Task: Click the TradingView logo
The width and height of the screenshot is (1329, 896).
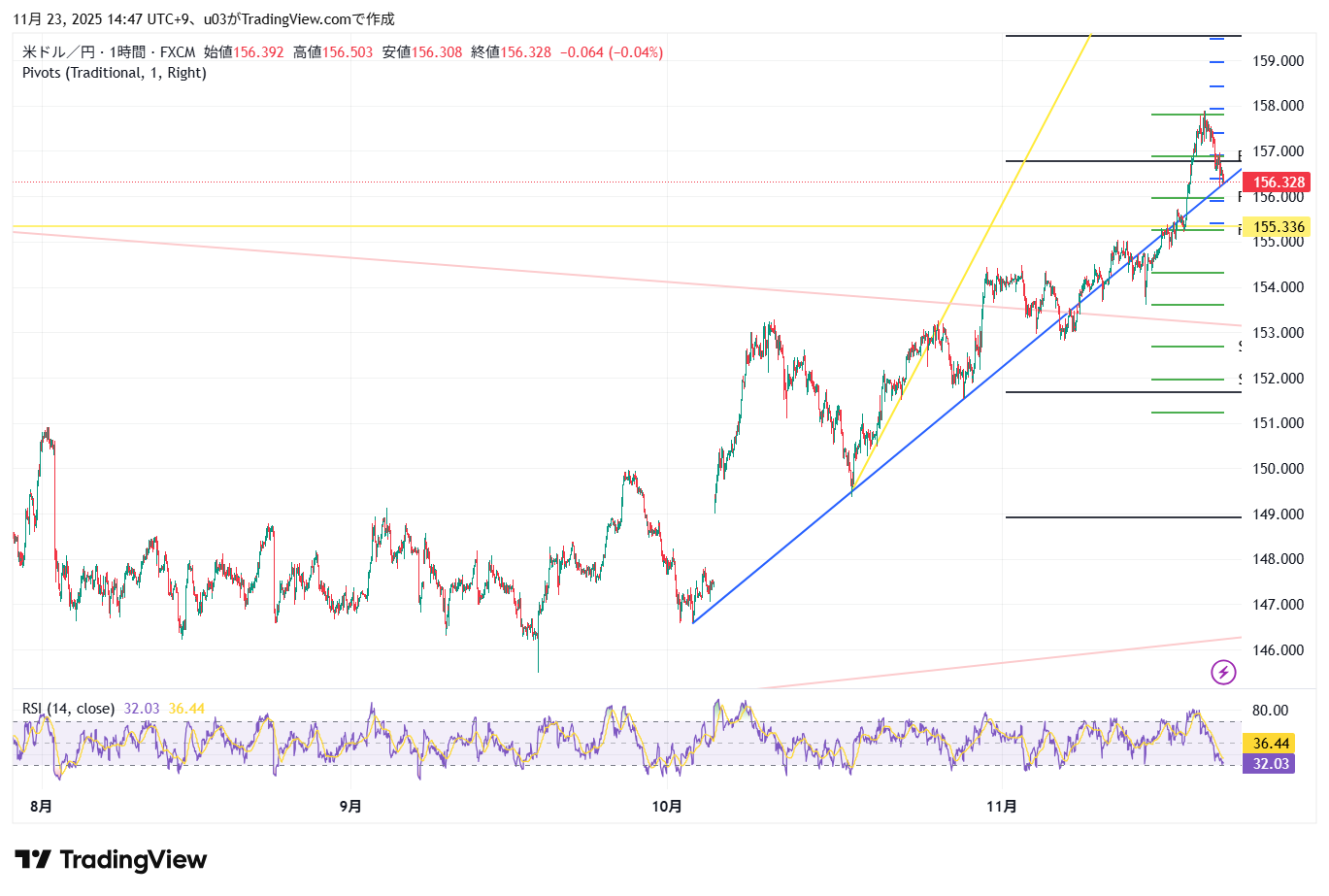Action: point(111,860)
